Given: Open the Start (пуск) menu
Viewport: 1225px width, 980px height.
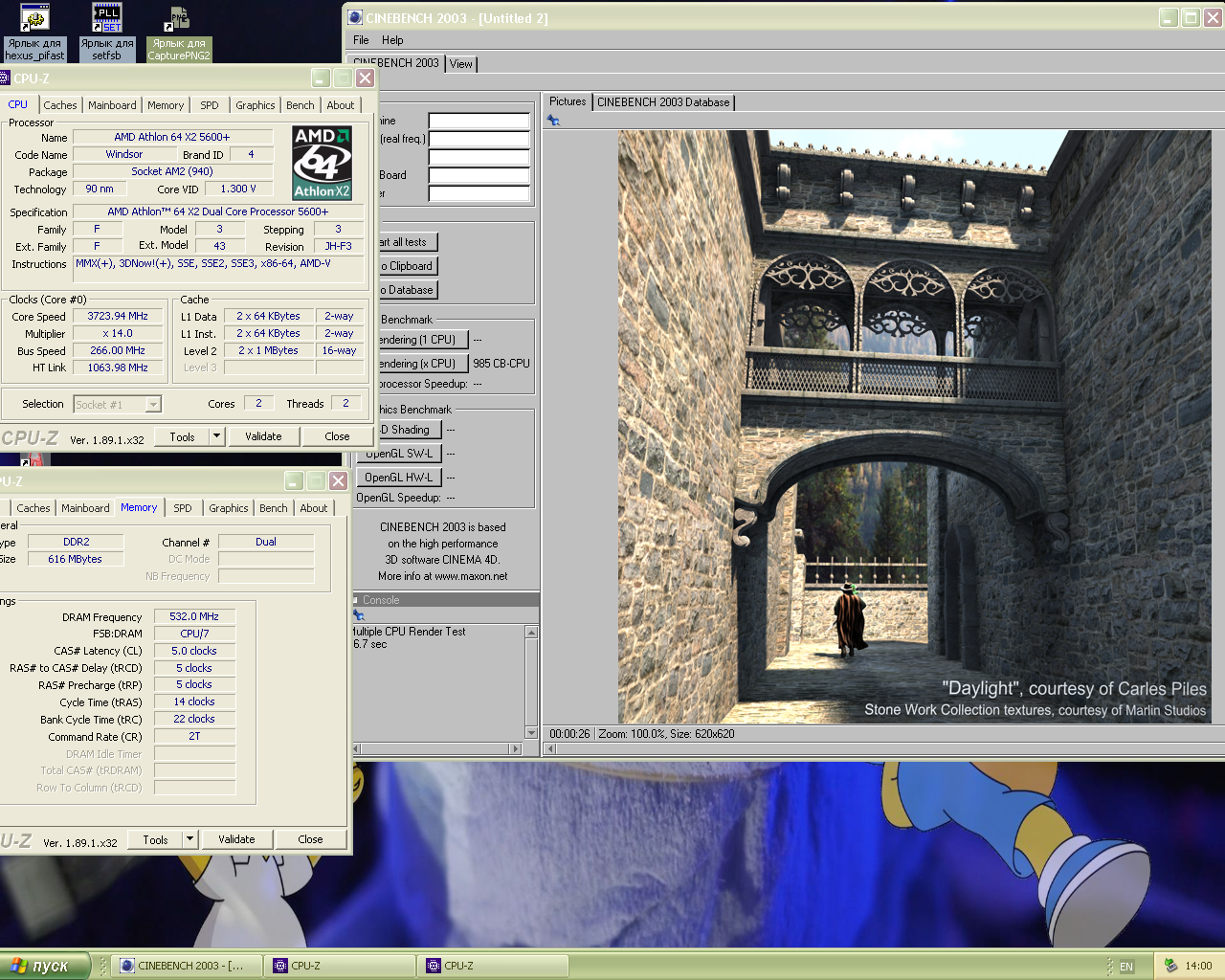Looking at the screenshot, I should tap(44, 966).
